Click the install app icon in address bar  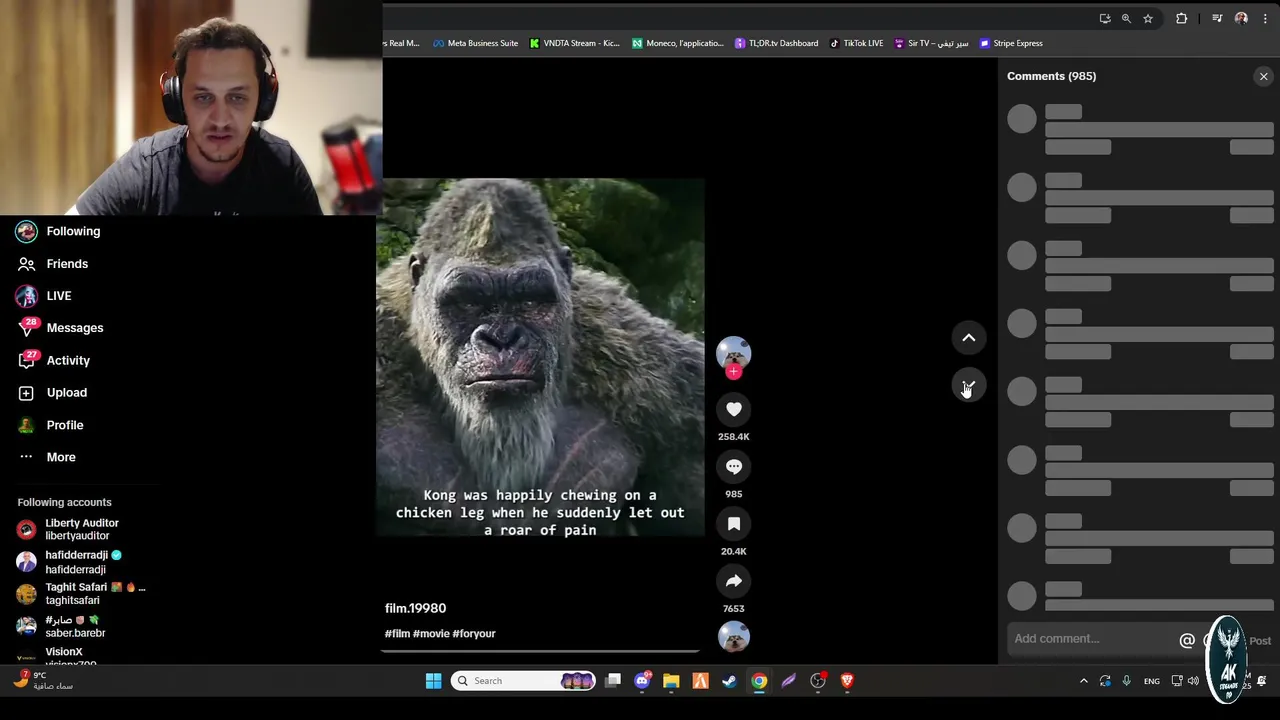[x=1104, y=18]
